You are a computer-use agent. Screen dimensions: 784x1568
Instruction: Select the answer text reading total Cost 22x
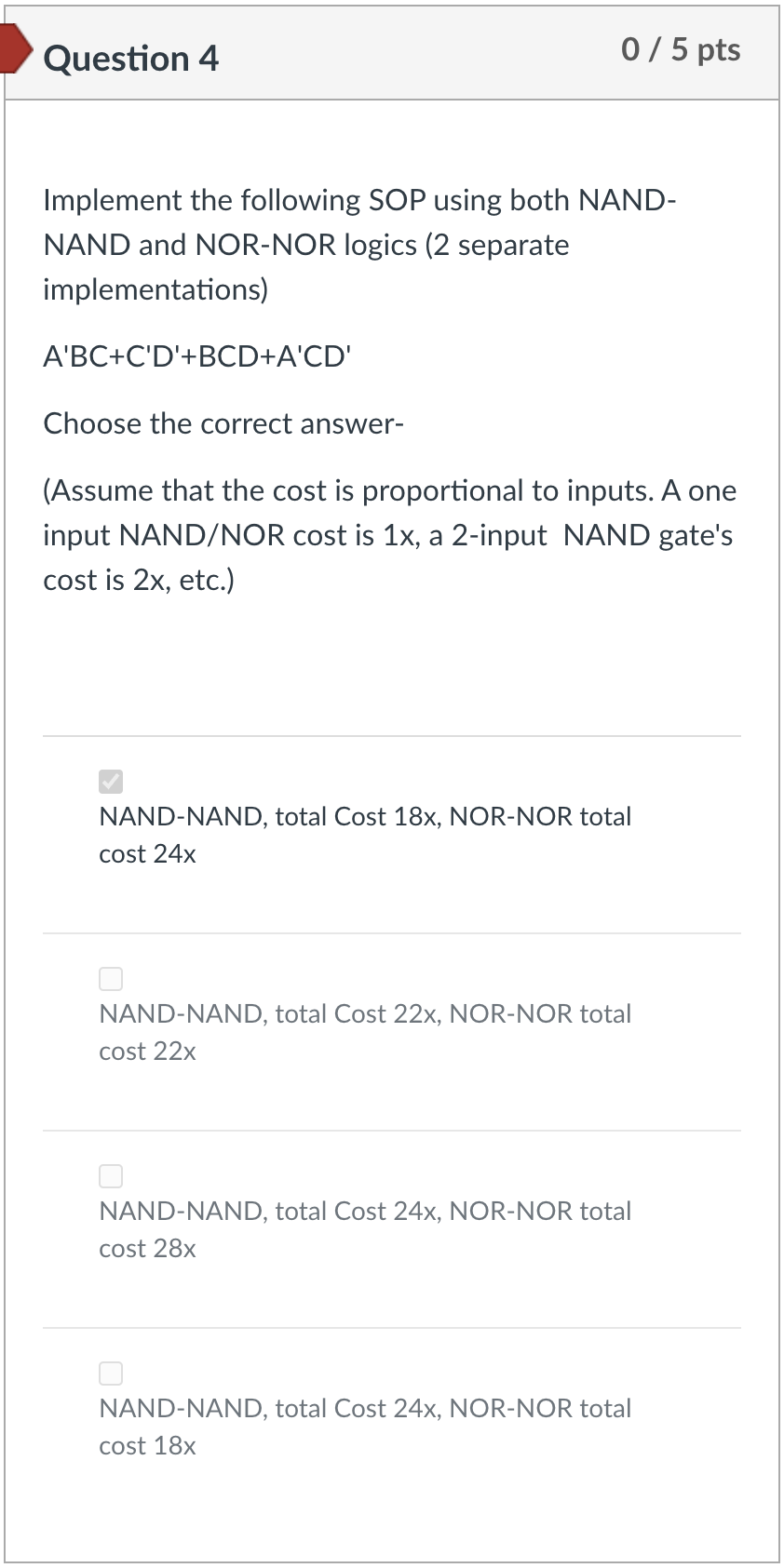click(364, 1013)
